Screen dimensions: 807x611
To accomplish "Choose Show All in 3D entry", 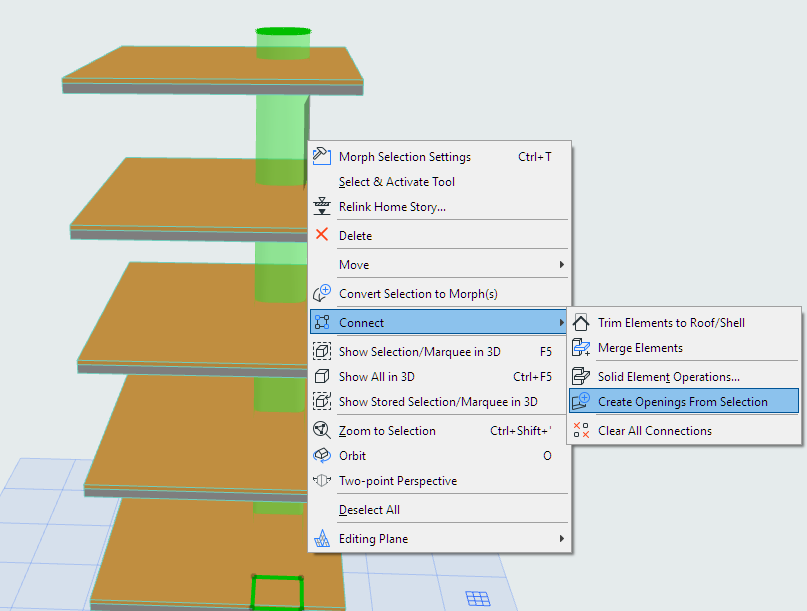I will pyautogui.click(x=440, y=376).
